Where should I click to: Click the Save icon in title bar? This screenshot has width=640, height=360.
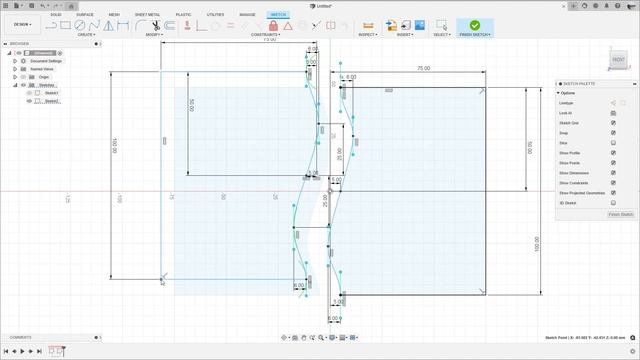click(31, 6)
